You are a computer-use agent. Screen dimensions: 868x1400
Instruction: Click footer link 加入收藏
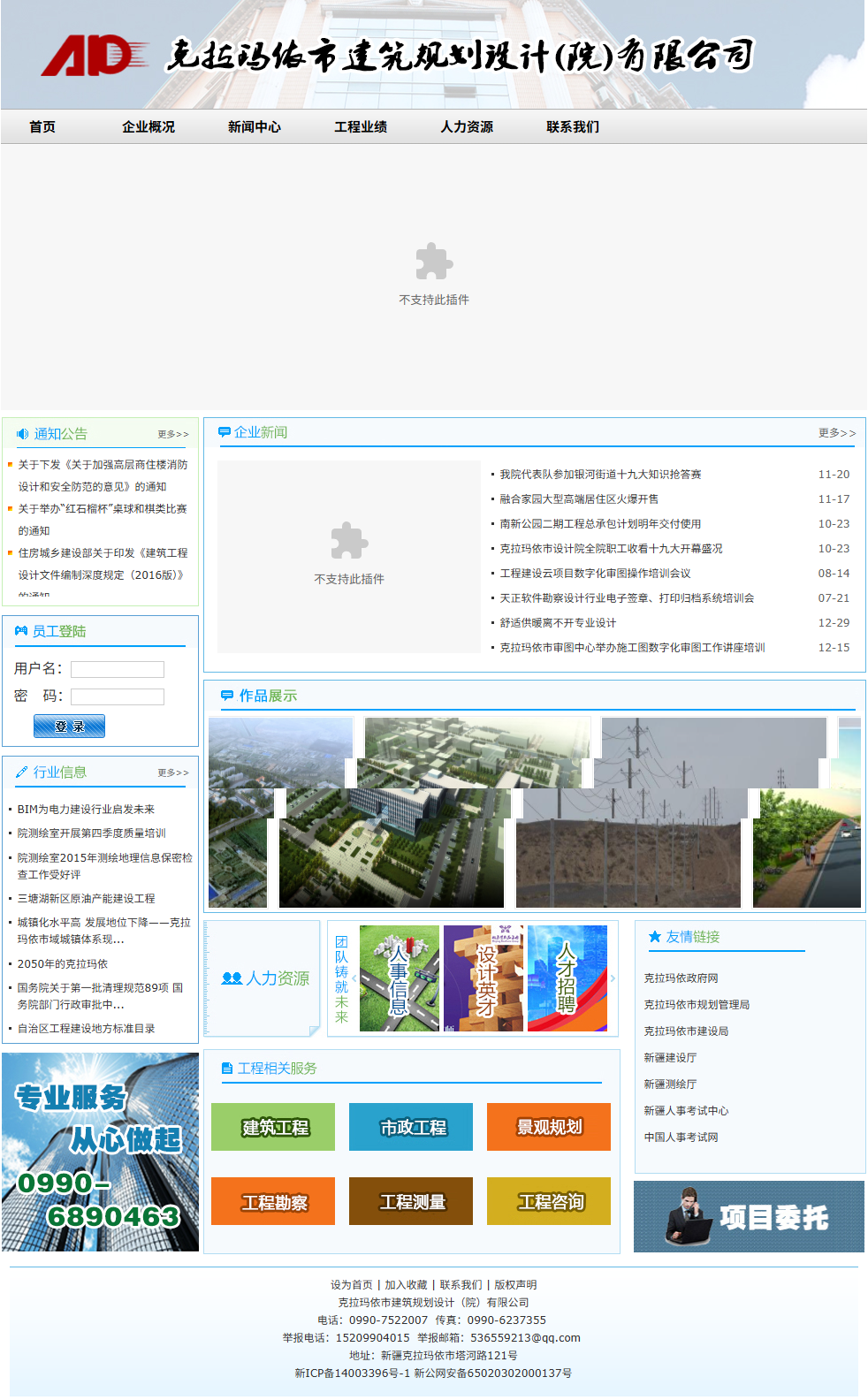tap(406, 1285)
